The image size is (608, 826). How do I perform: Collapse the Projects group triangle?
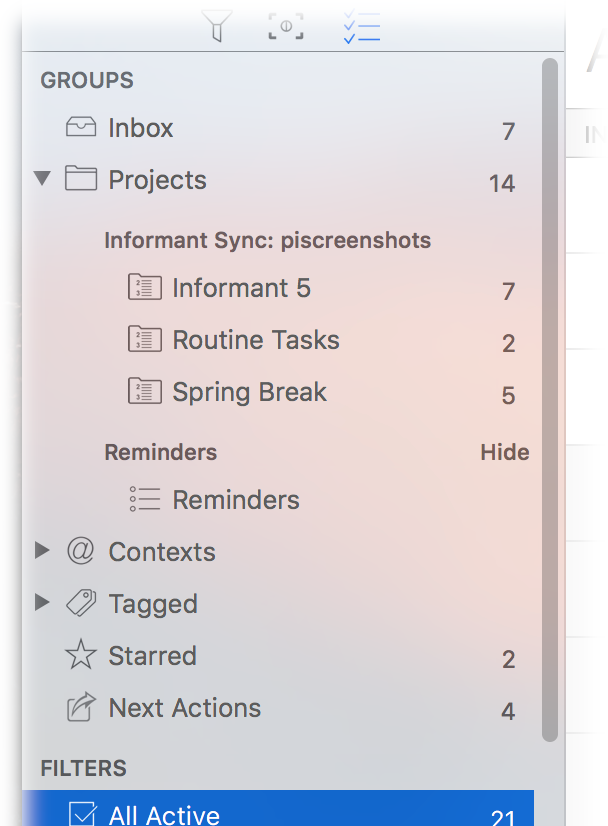[42, 180]
